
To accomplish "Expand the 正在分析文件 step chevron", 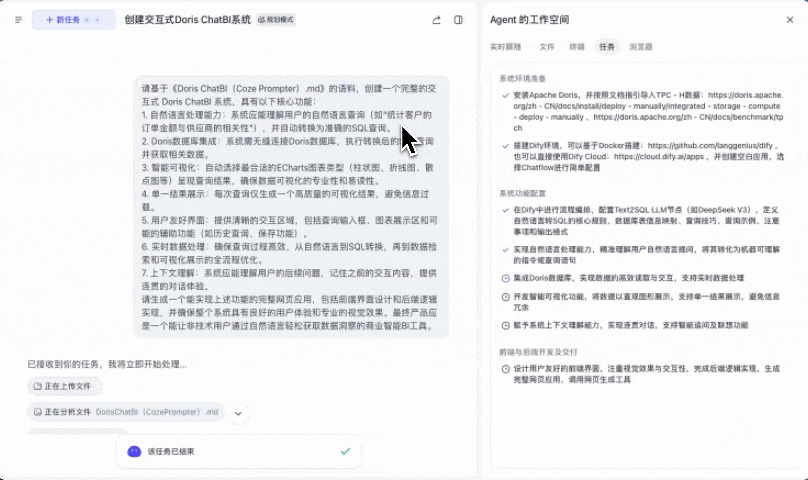I will point(238,413).
